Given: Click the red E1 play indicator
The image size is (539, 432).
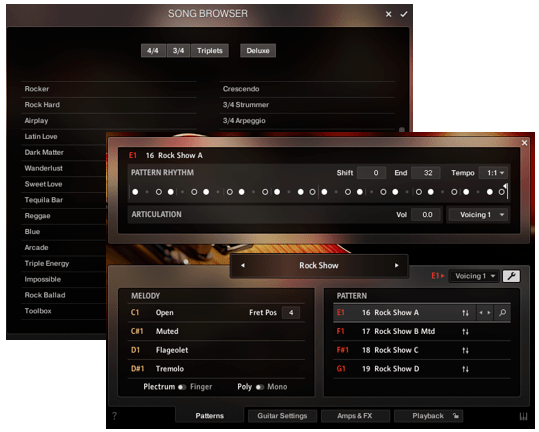Looking at the screenshot, I should pos(438,276).
